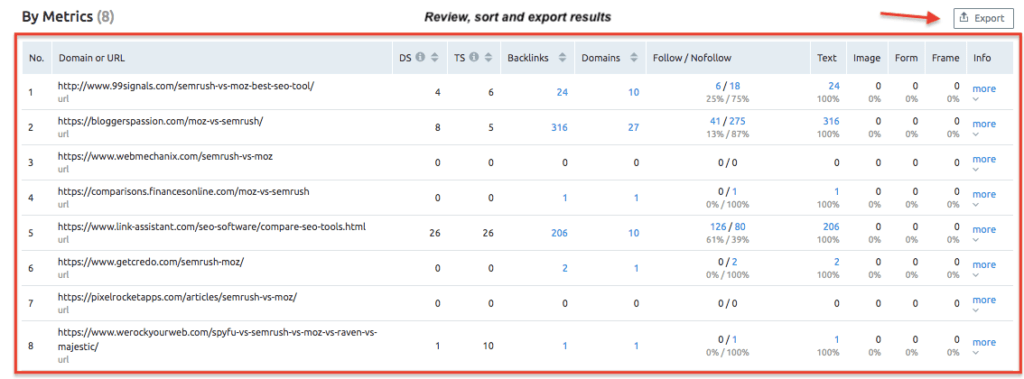Expand more info for werockyourweb row
This screenshot has width=1024, height=379.
(x=984, y=342)
